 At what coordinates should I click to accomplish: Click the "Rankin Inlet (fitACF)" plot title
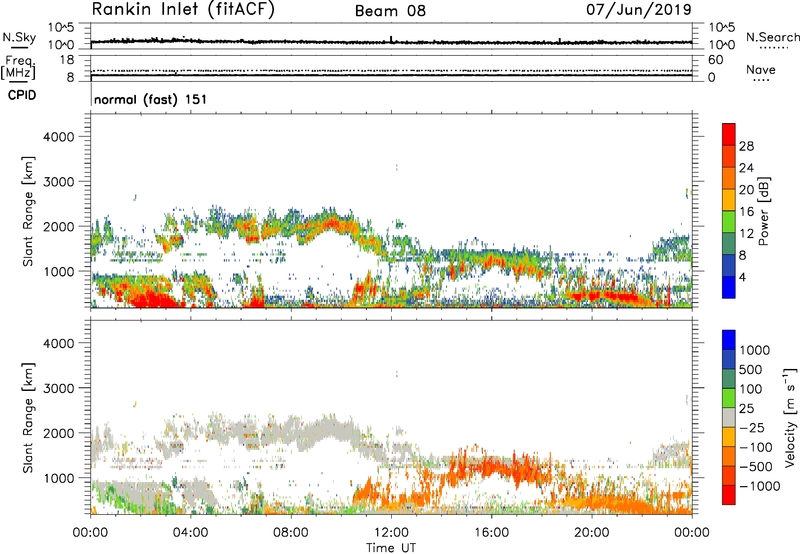pyautogui.click(x=183, y=10)
